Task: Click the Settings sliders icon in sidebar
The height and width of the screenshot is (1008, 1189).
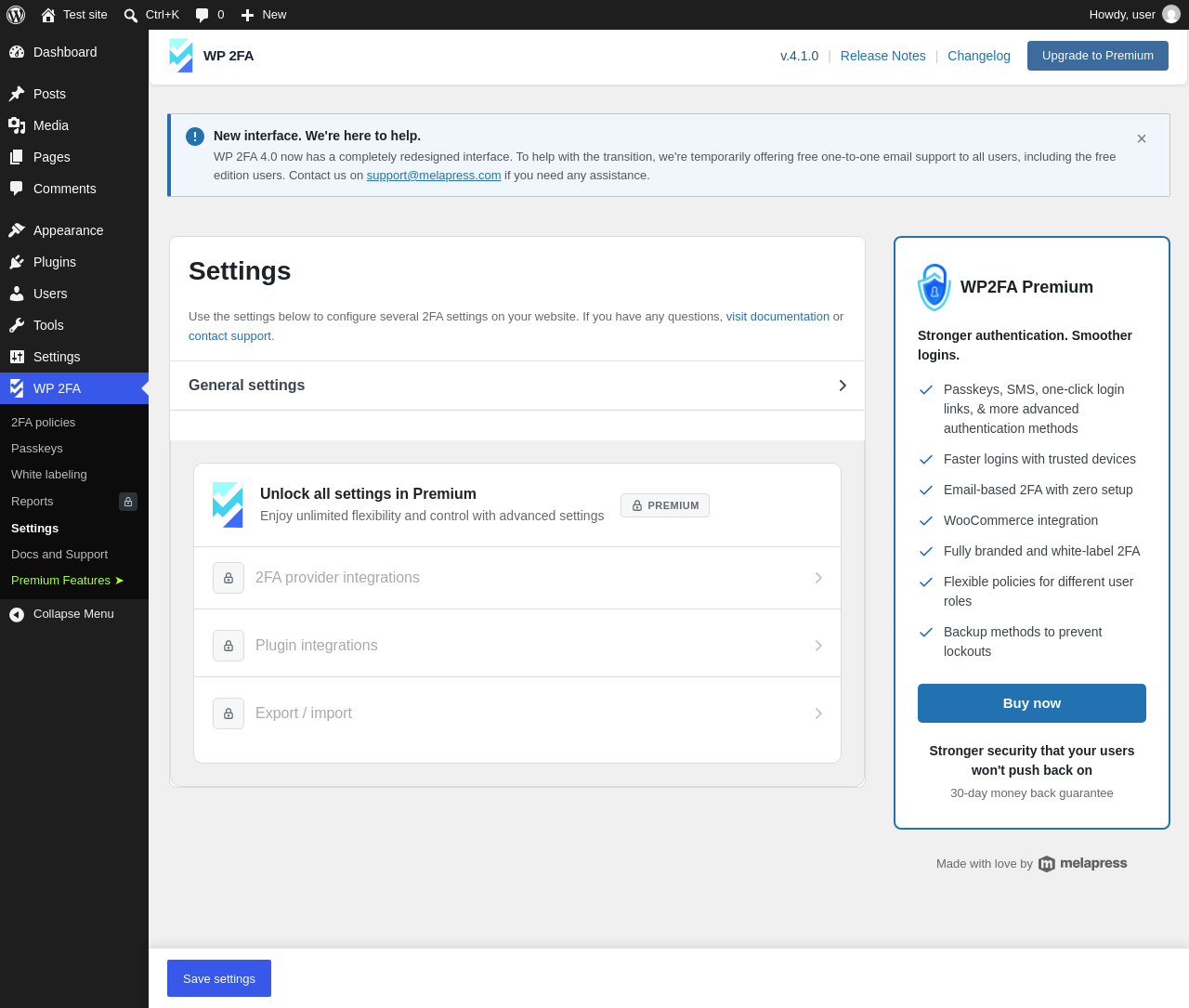Action: tap(17, 357)
